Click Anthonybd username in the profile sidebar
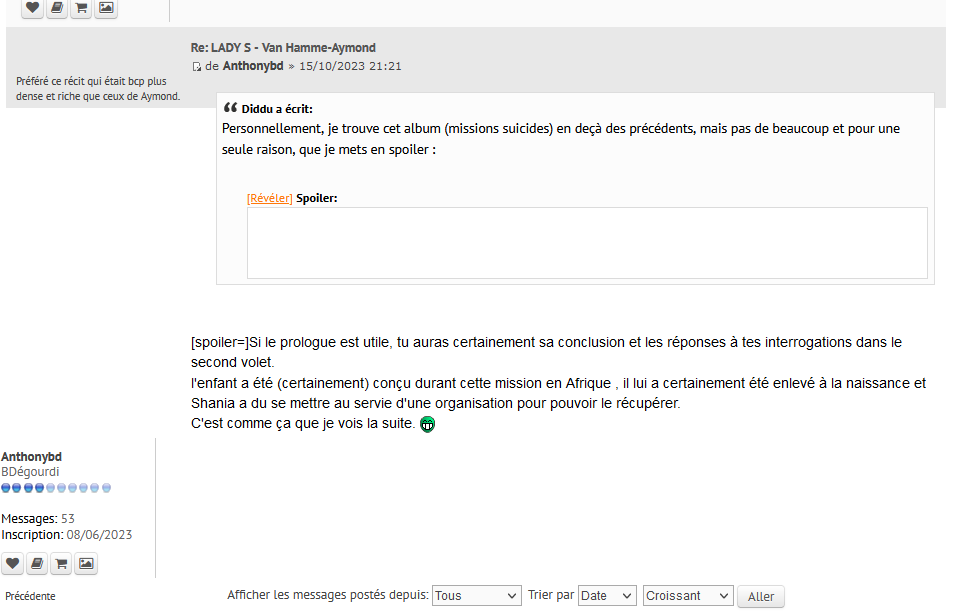 (x=31, y=457)
